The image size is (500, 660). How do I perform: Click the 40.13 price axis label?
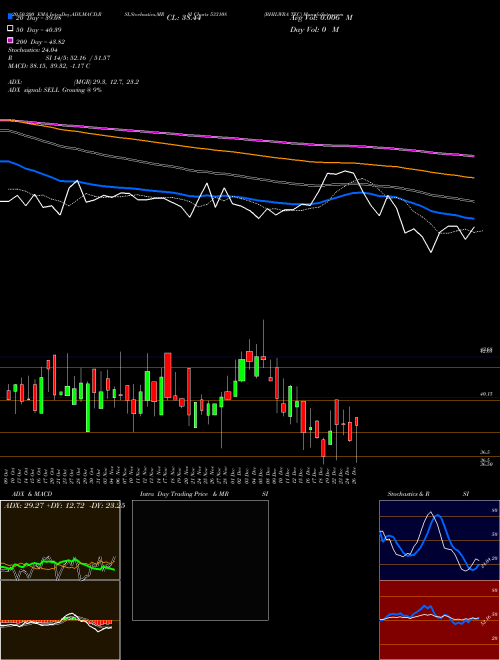coord(486,394)
